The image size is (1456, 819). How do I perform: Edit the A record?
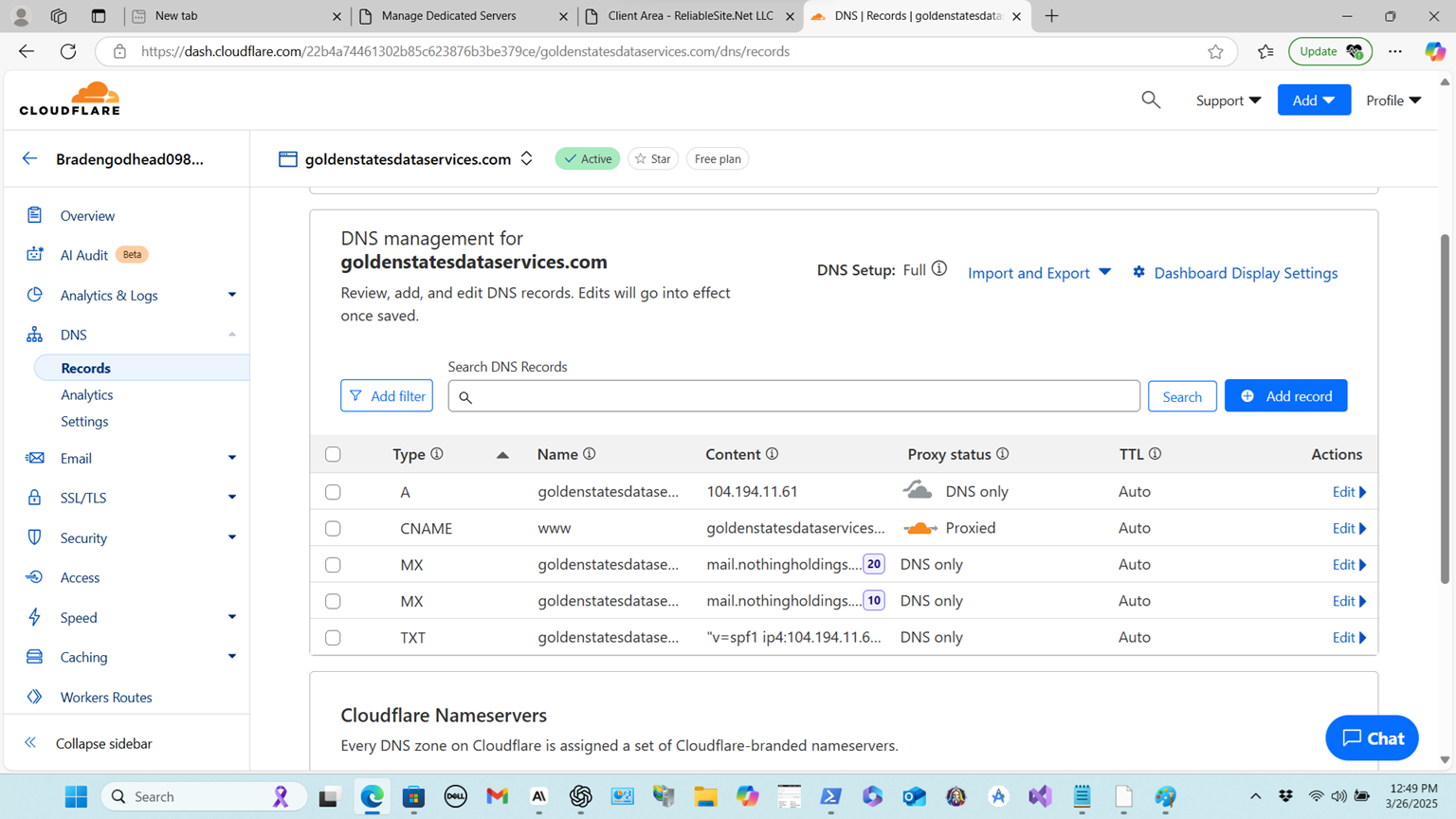1349,492
